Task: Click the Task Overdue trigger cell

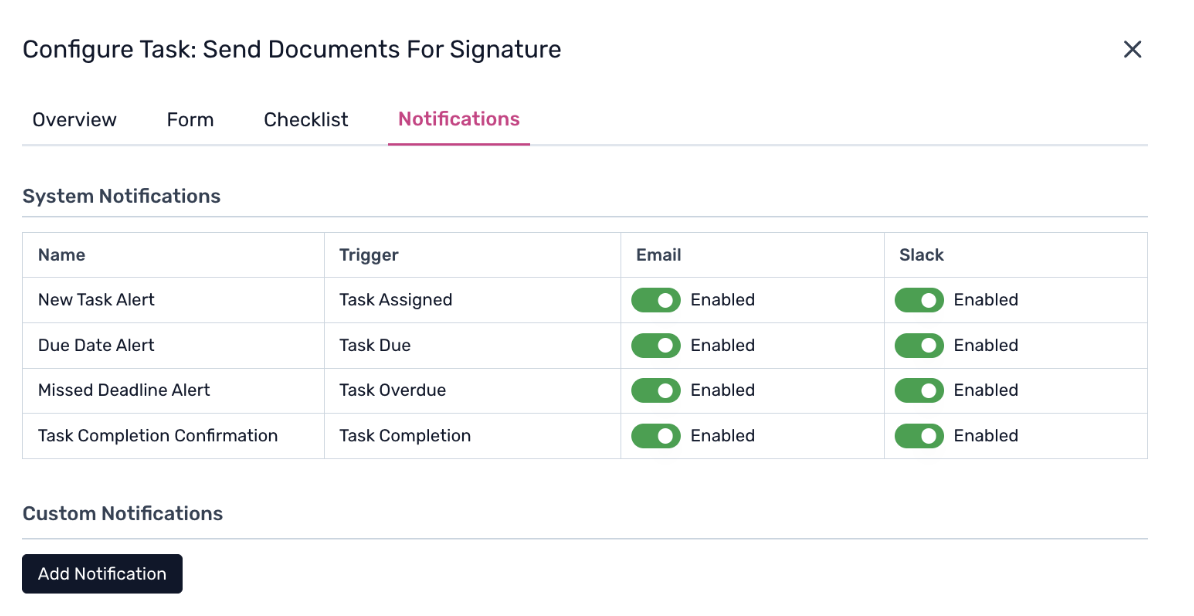Action: pos(392,390)
